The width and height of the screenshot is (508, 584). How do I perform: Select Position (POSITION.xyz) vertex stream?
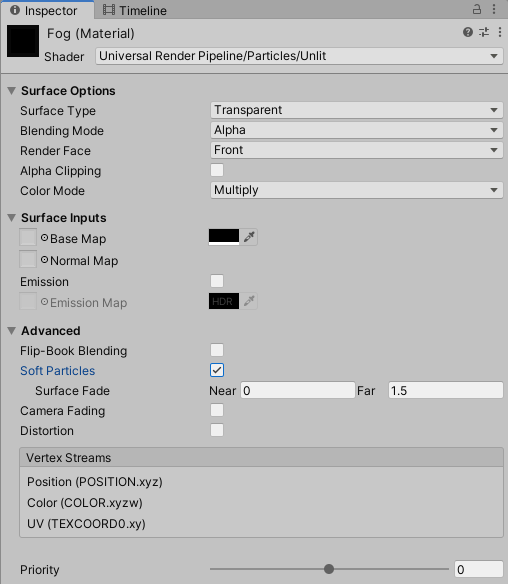(95, 482)
